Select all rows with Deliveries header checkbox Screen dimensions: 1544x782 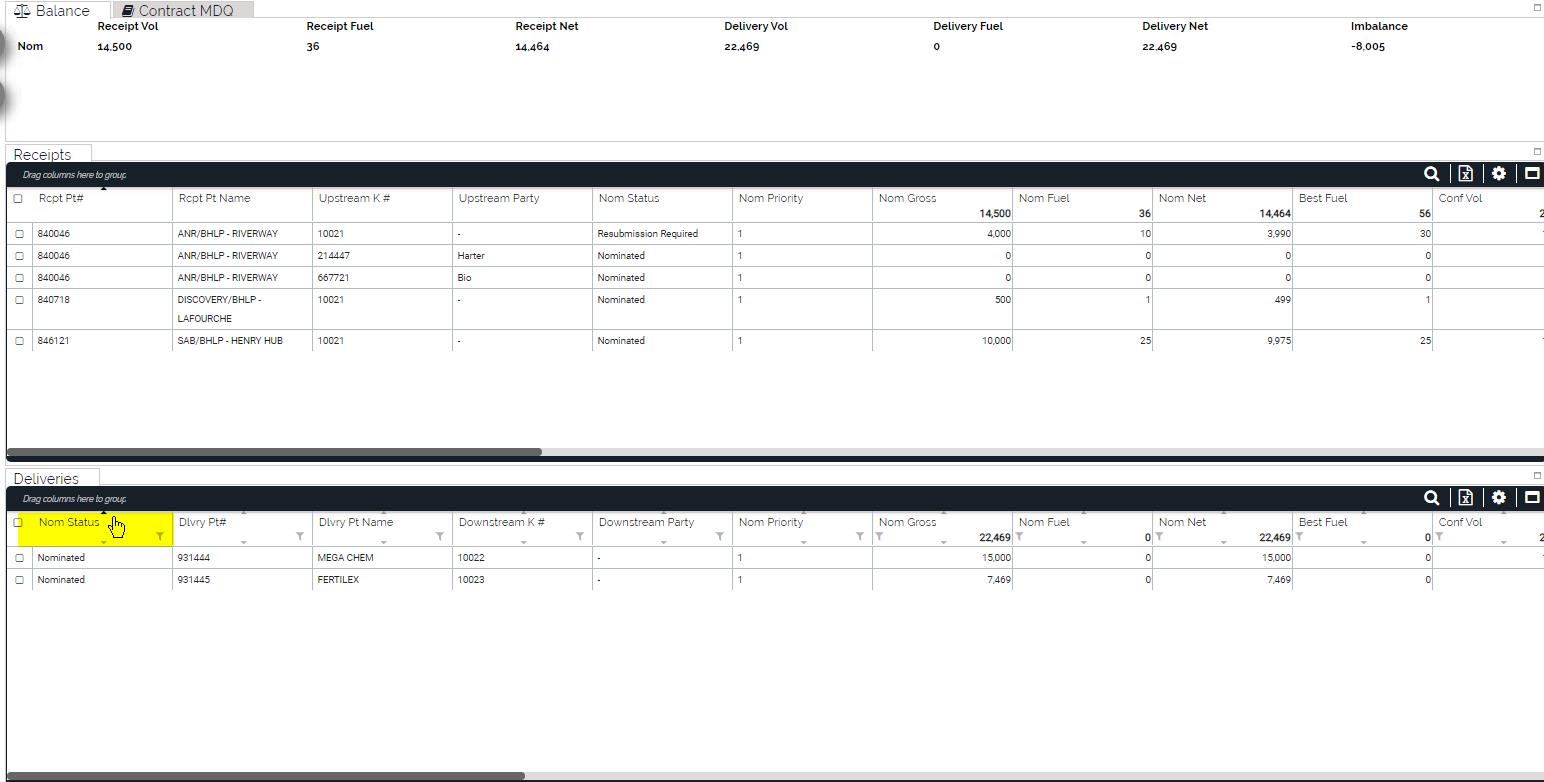(x=18, y=522)
